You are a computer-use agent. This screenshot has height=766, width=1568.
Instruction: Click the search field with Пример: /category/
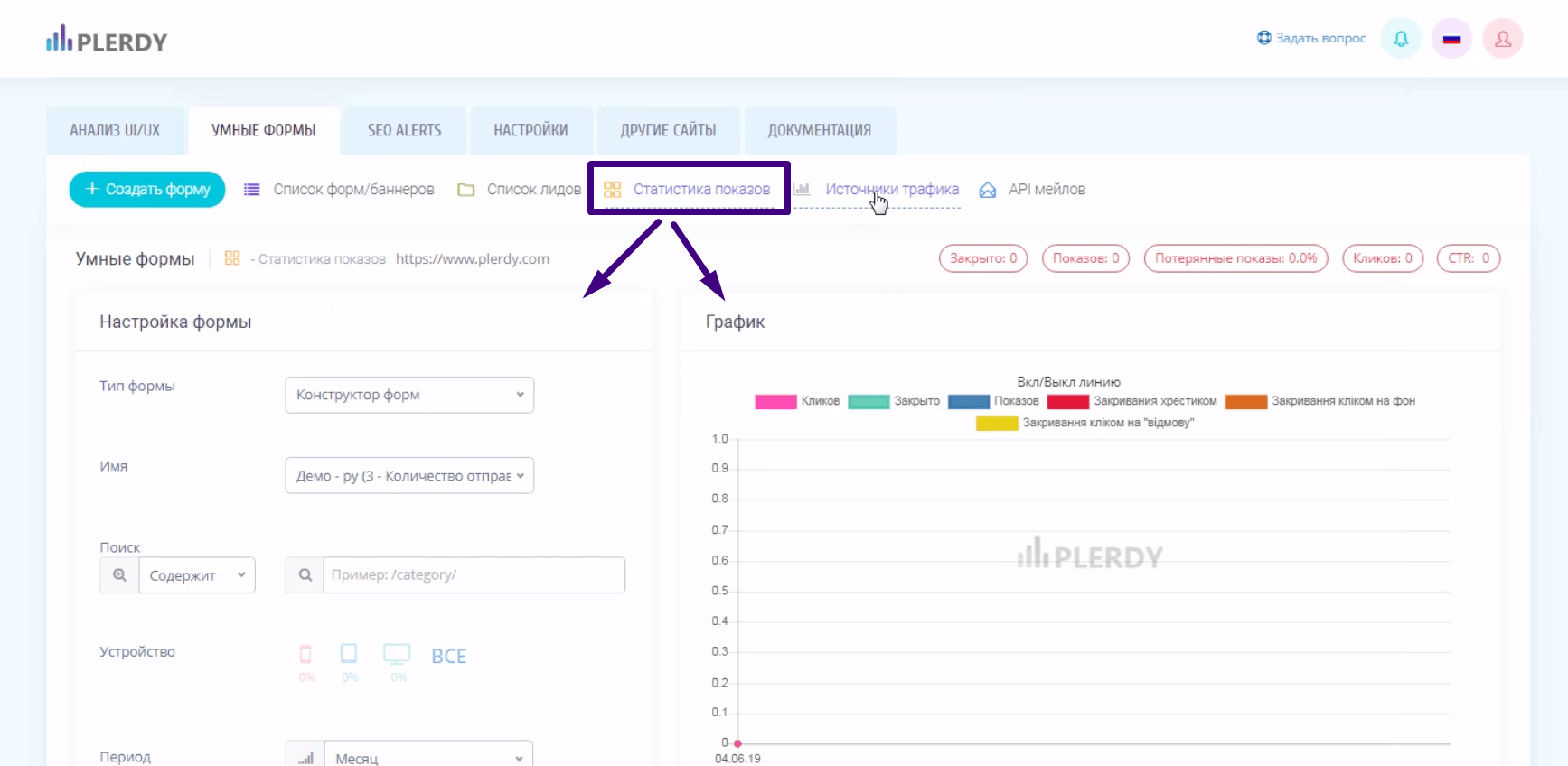[x=474, y=575]
